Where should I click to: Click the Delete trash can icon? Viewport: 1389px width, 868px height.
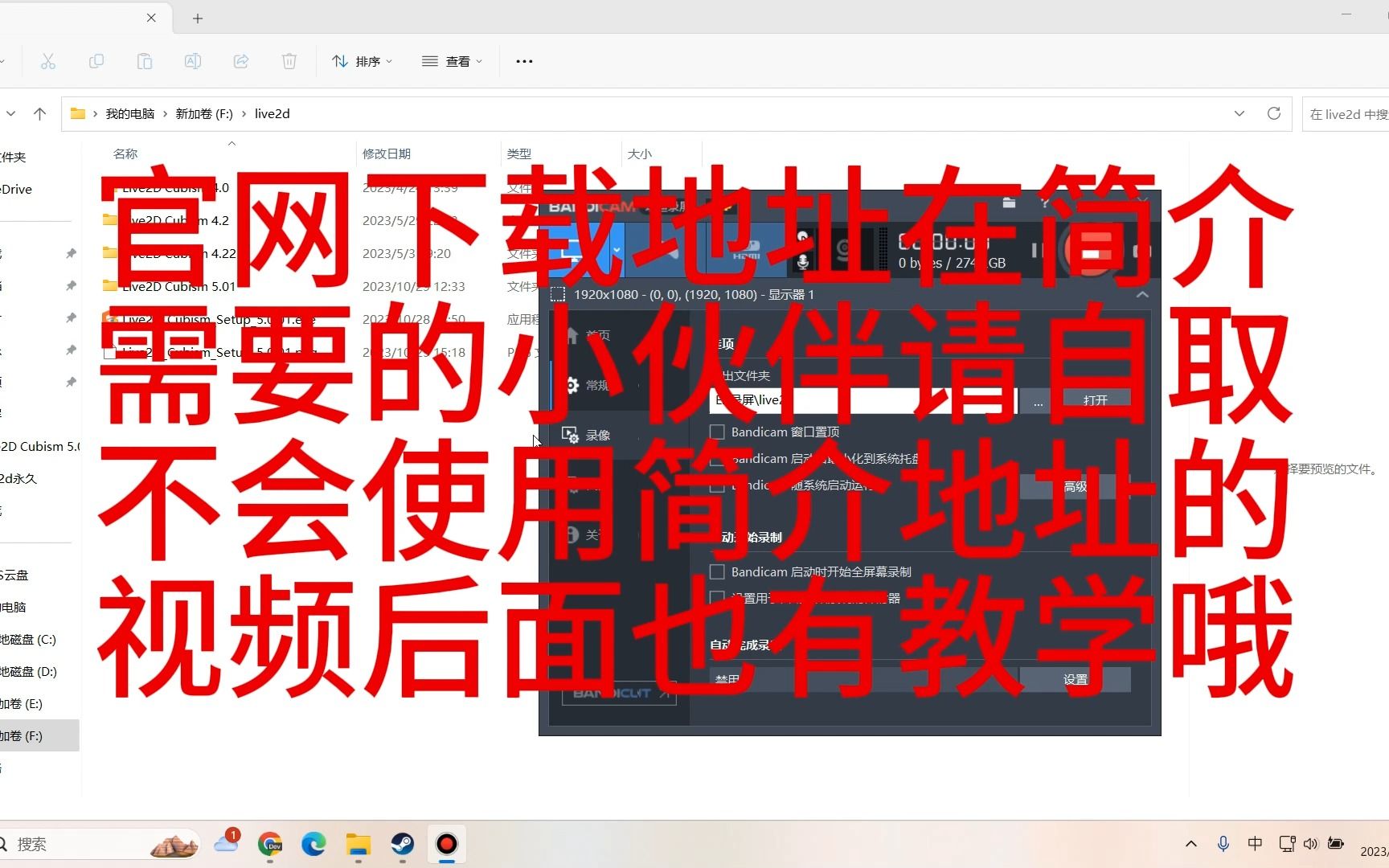tap(289, 61)
